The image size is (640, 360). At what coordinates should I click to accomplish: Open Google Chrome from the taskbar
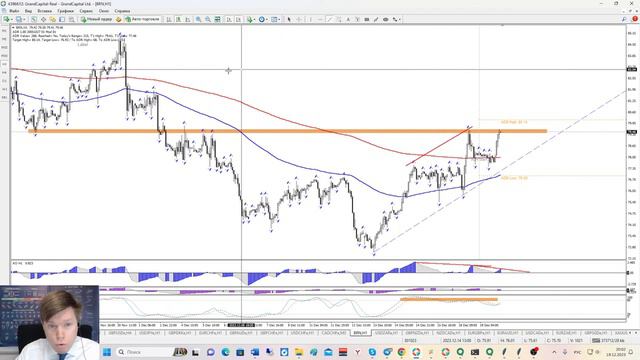402,352
